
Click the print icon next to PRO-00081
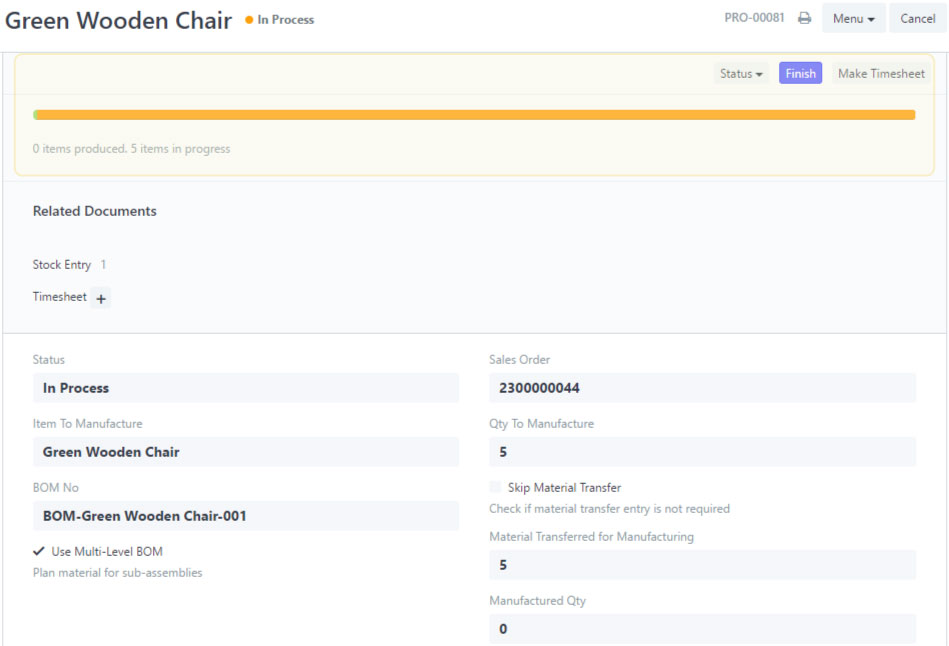point(804,18)
